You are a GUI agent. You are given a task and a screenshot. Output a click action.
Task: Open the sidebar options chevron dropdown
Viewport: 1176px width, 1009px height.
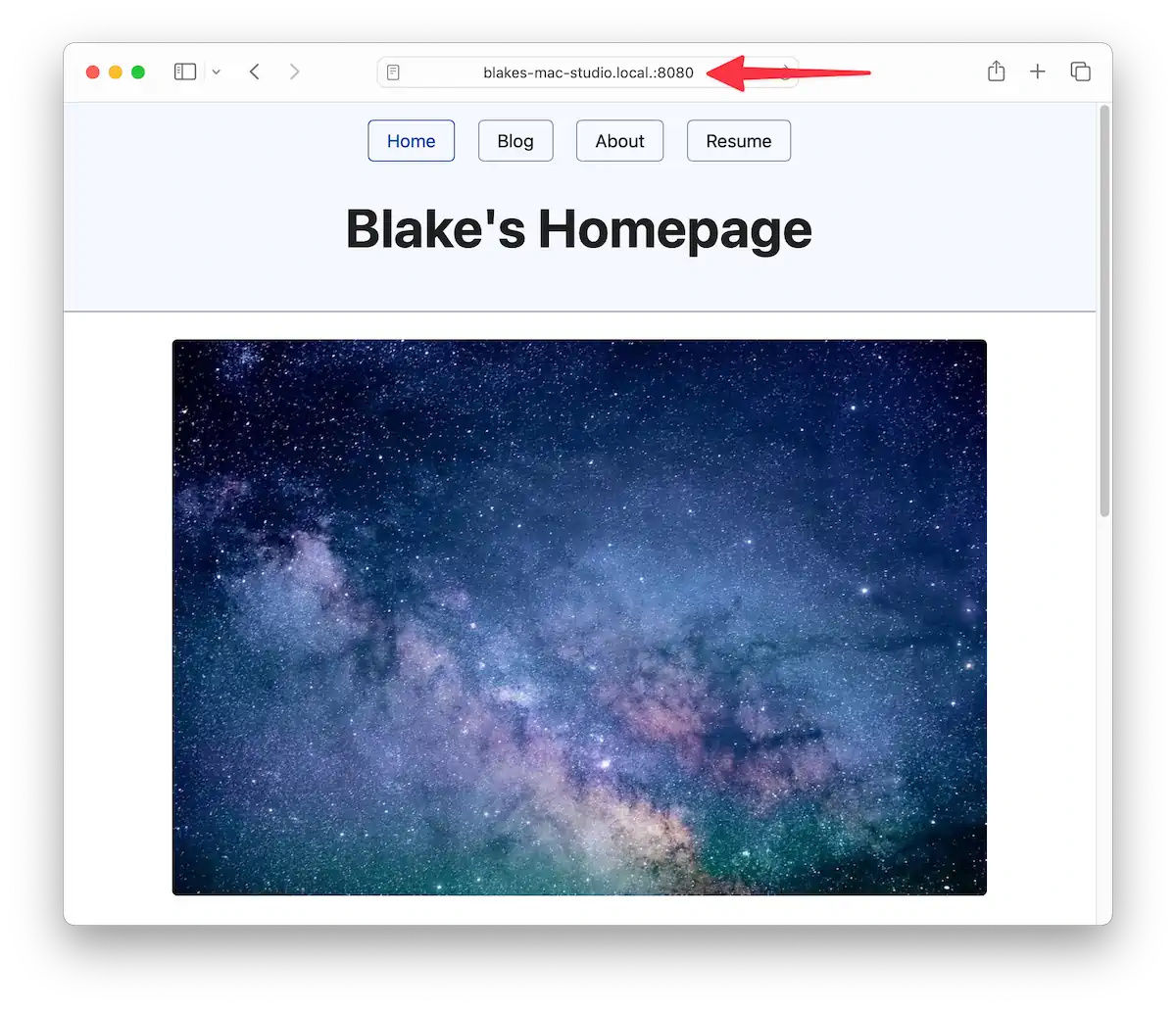216,72
